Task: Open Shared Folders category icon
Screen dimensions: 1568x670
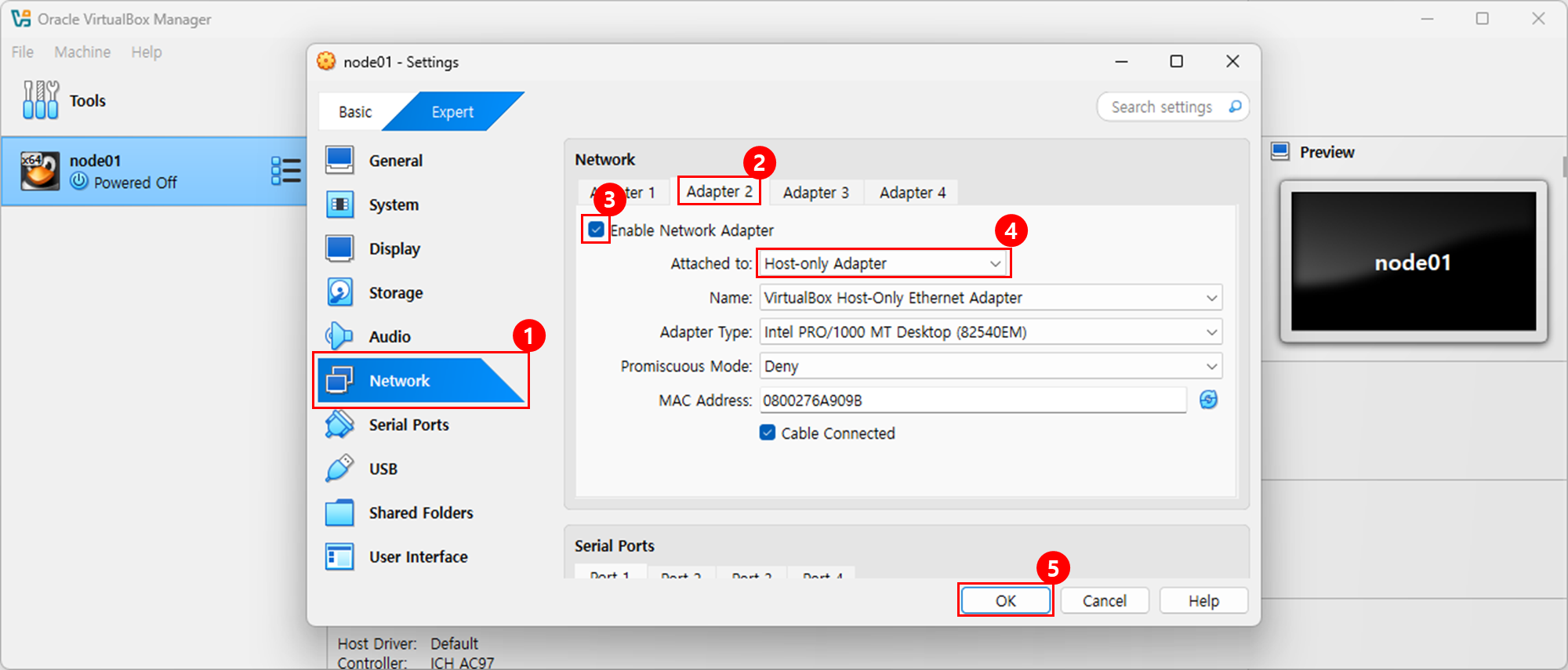Action: (339, 512)
